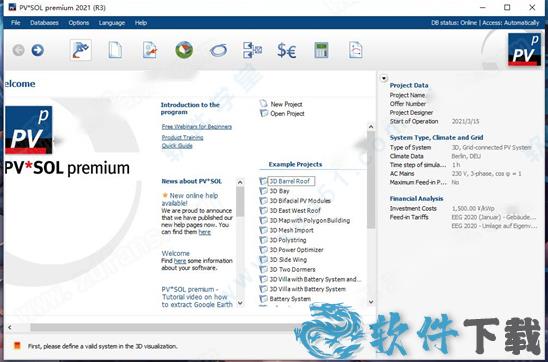548x362 pixels.
Task: Select the 3D Power Optimizer example
Action: tap(296, 249)
